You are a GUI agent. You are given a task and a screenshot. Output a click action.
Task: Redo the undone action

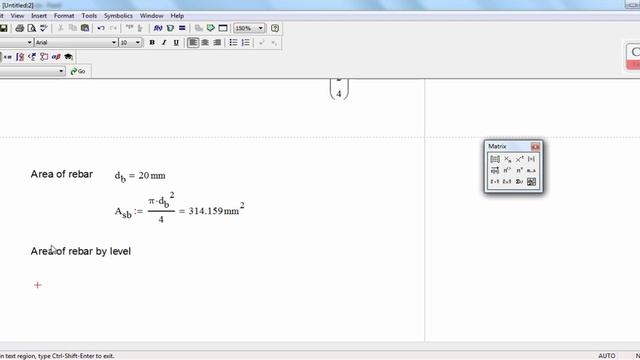113,28
